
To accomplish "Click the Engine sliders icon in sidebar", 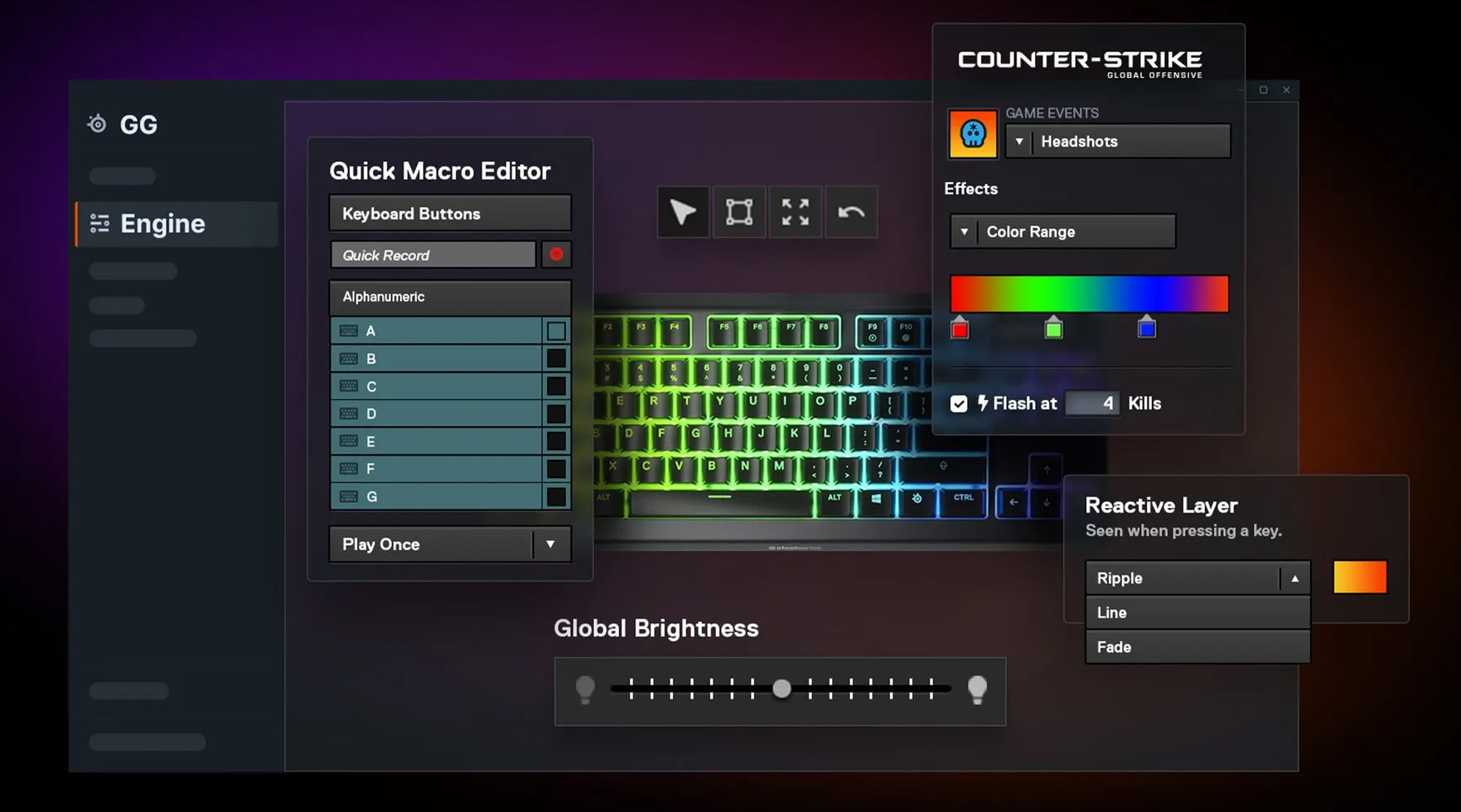I will (x=99, y=224).
